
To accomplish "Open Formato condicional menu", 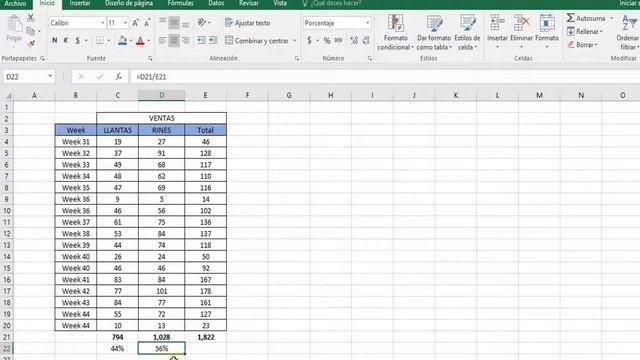I will click(x=395, y=32).
